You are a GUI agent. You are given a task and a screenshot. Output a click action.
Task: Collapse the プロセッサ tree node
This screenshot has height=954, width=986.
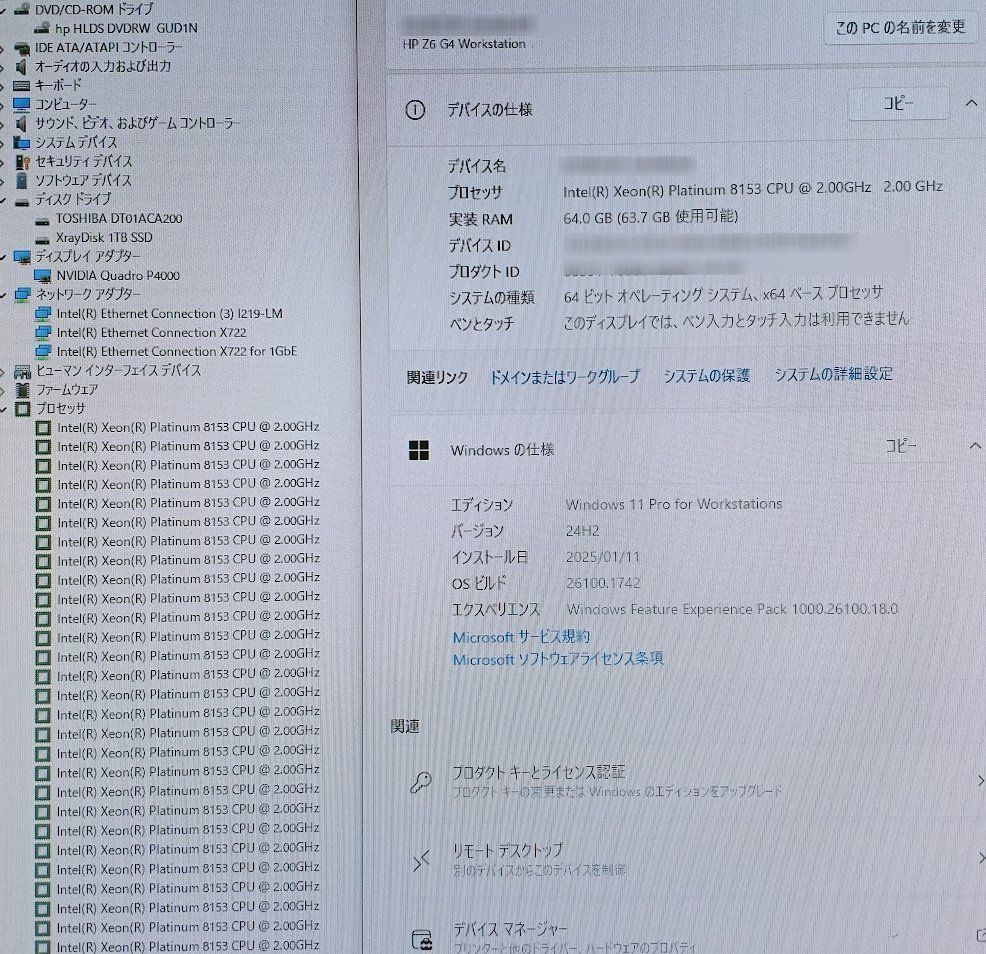[4, 410]
